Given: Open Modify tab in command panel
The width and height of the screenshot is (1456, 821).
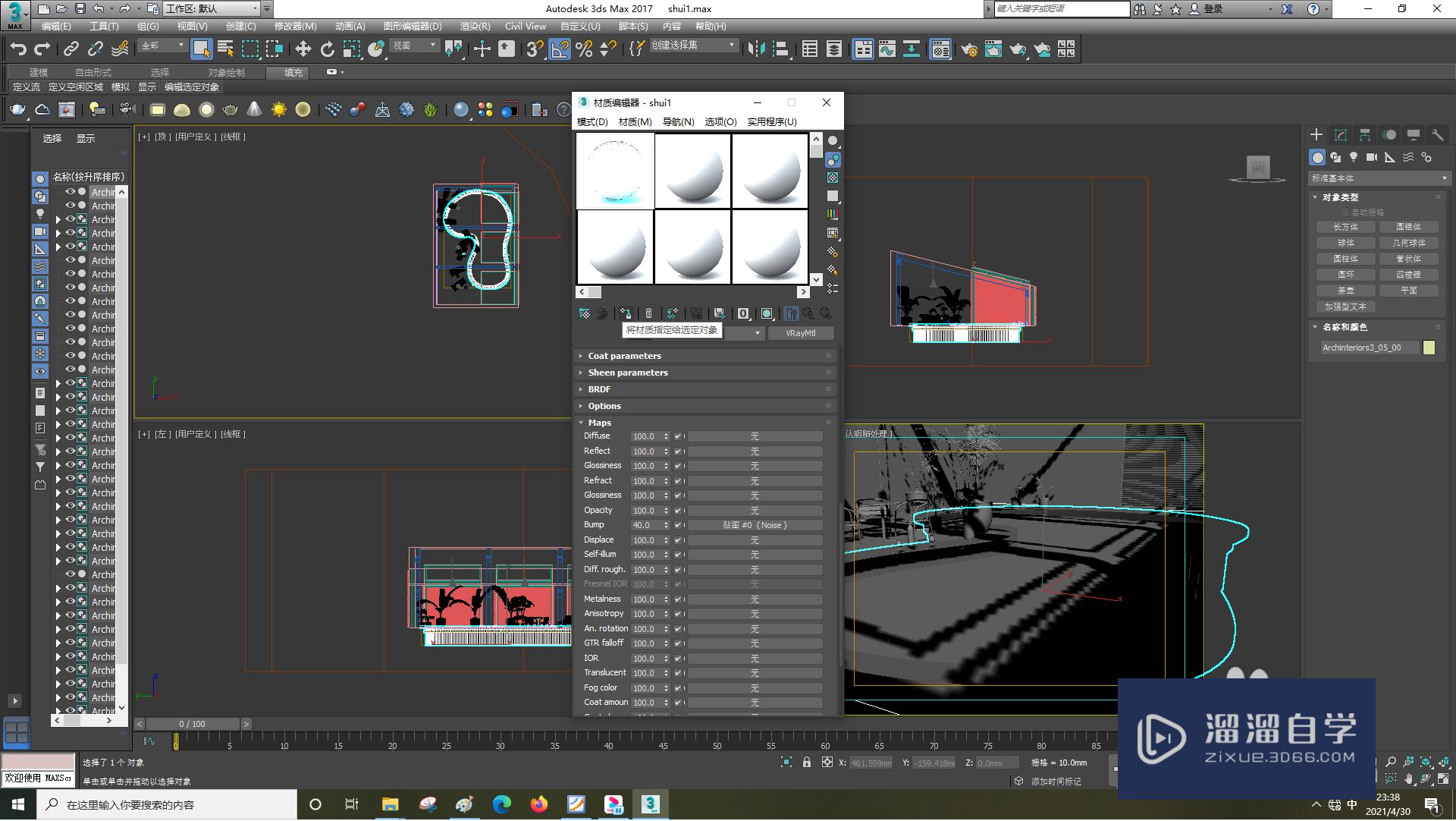Looking at the screenshot, I should 1341,135.
